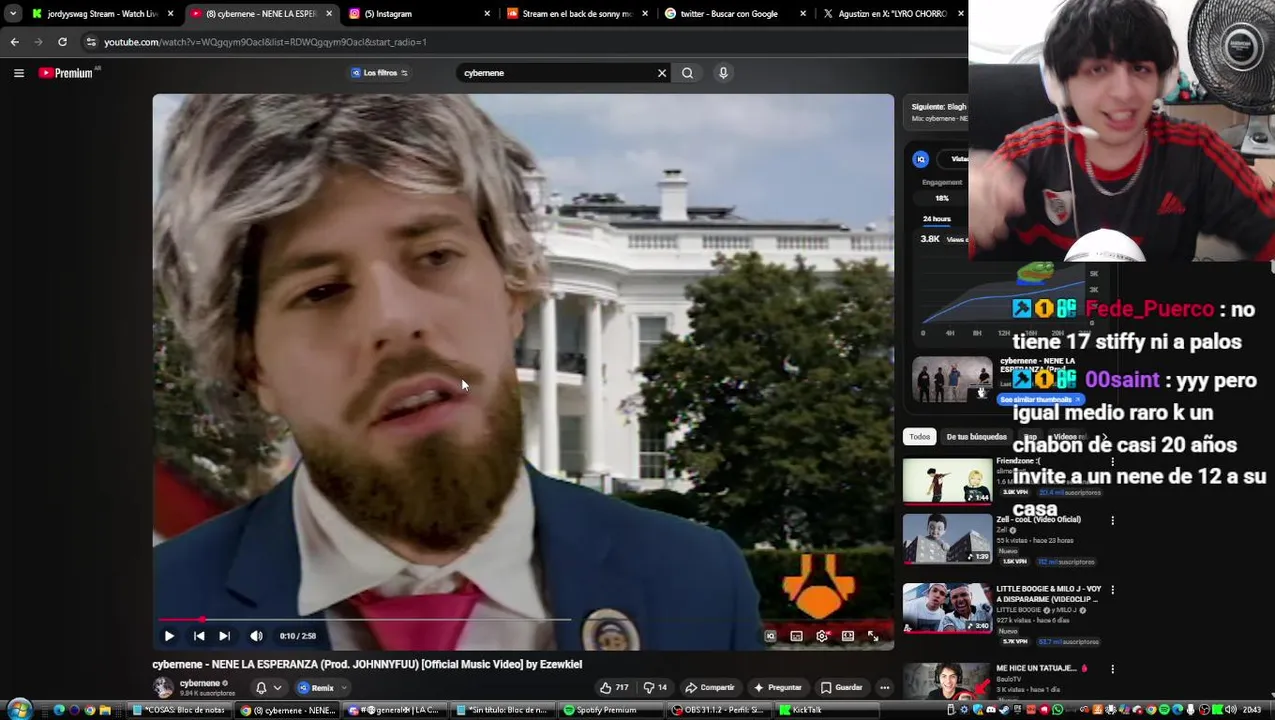The height and width of the screenshot is (720, 1275).
Task: Toggle theater mode in player
Action: coord(848,636)
